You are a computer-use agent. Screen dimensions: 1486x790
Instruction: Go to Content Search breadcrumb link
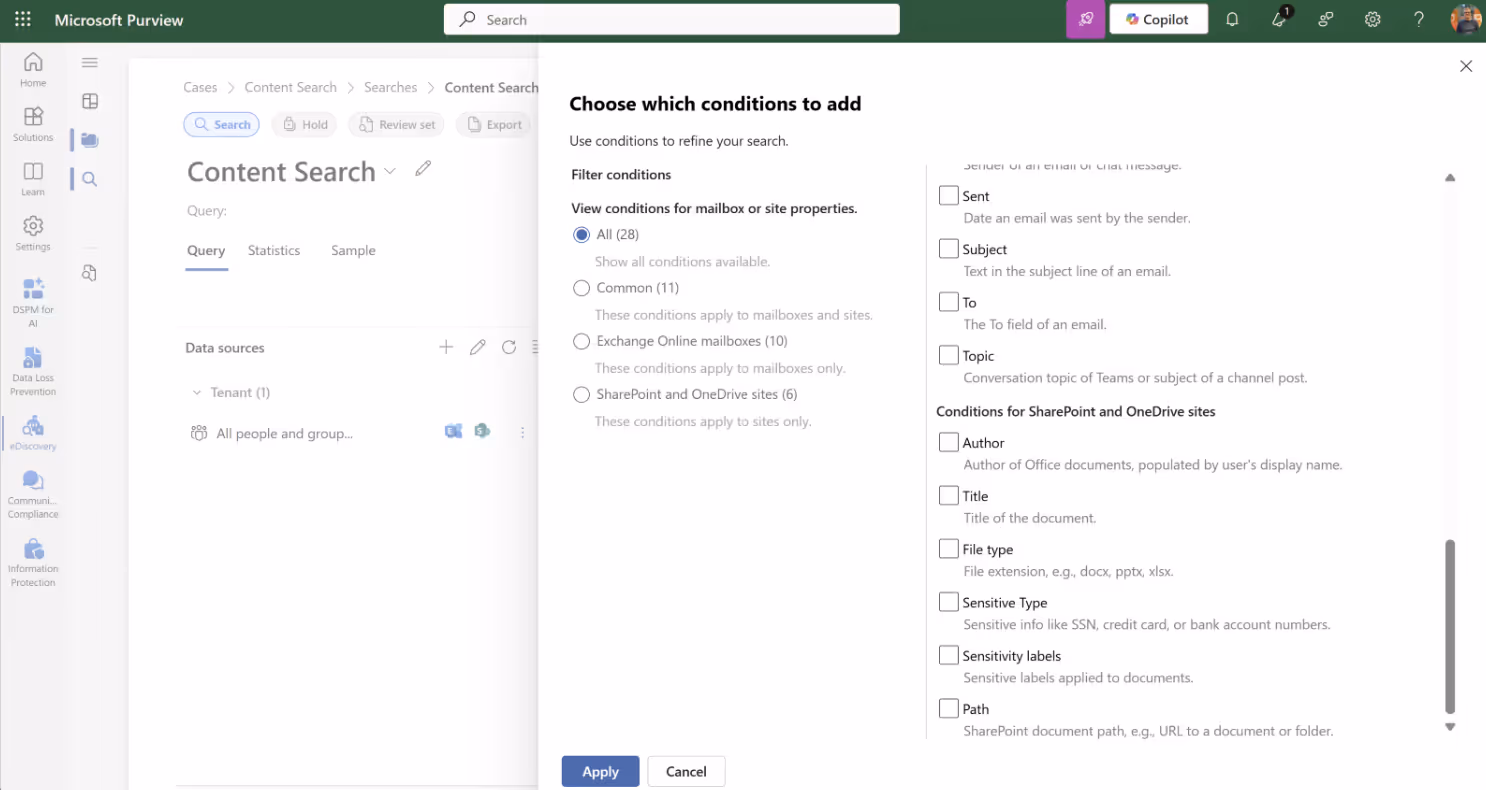coord(290,87)
